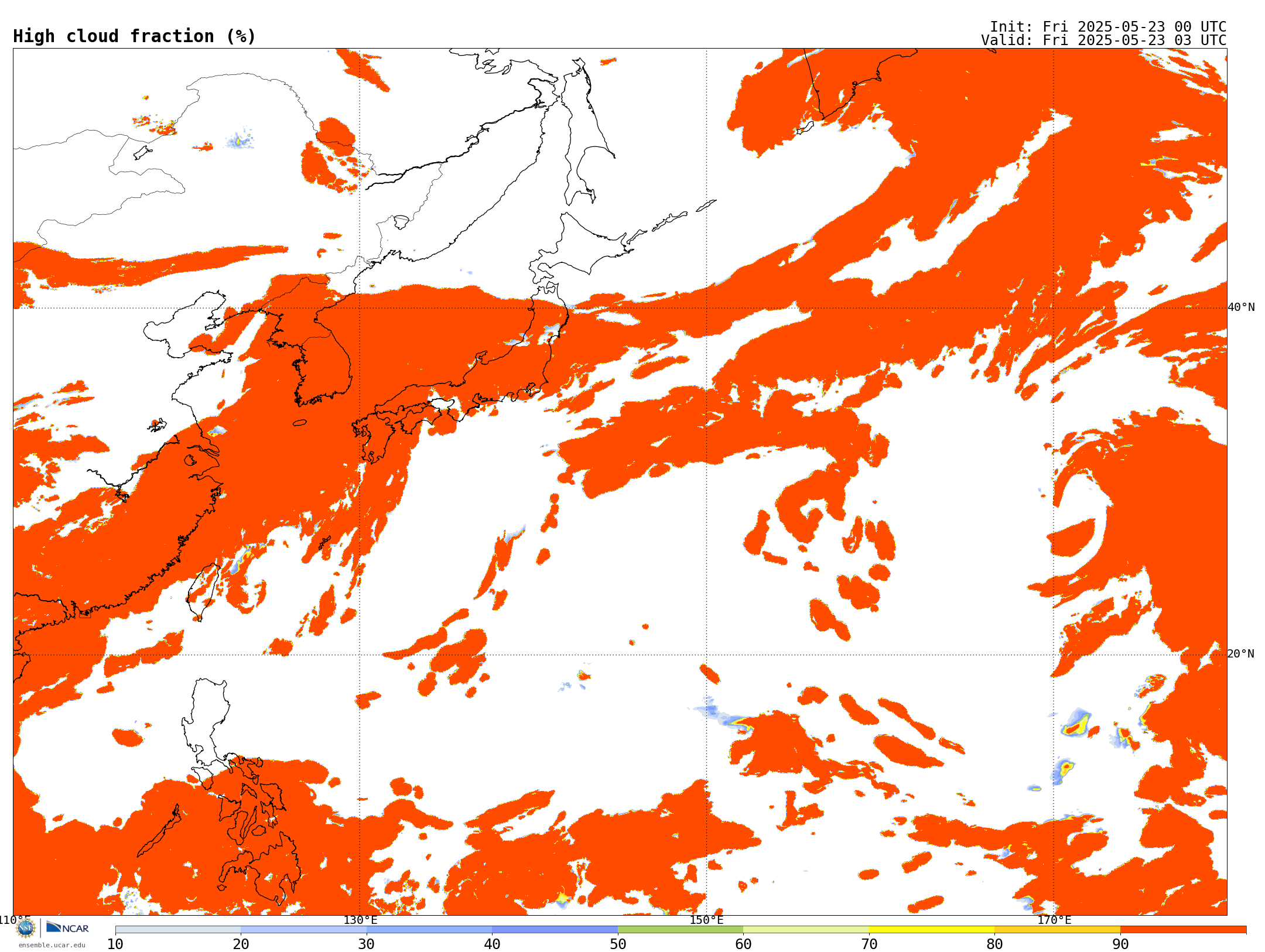Click the 20–30 pale blue colorbar segment
The height and width of the screenshot is (952, 1265).
303,930
